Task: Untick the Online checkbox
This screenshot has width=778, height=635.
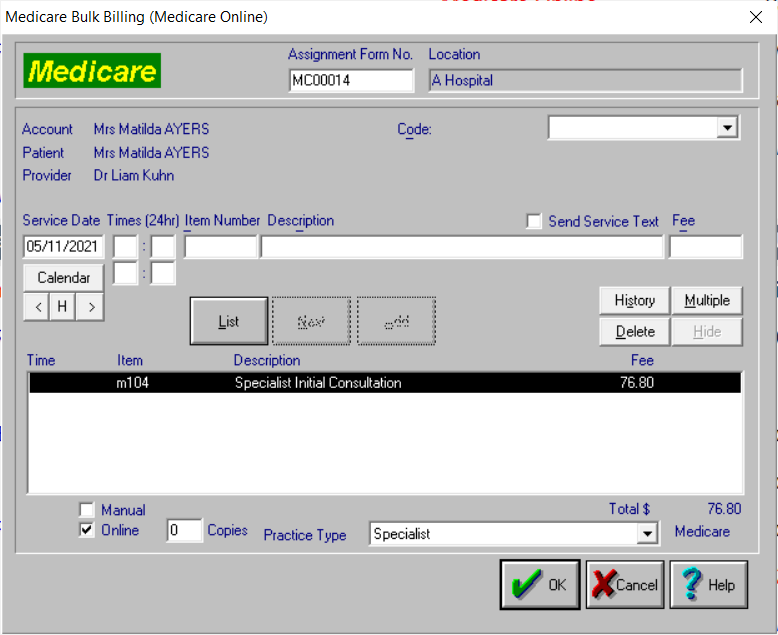Action: [x=86, y=530]
